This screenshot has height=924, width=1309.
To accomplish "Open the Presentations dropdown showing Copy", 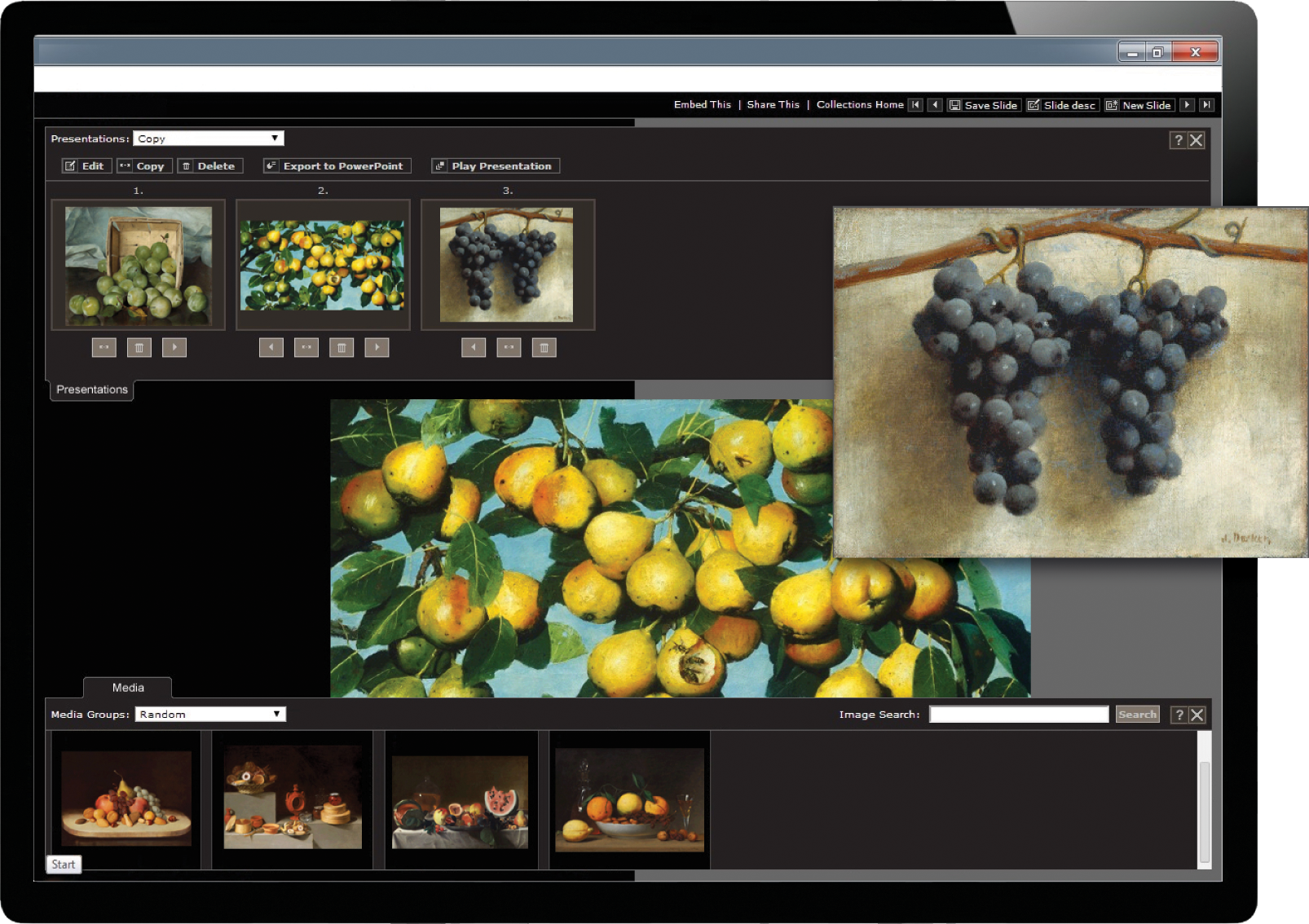I will 209,139.
